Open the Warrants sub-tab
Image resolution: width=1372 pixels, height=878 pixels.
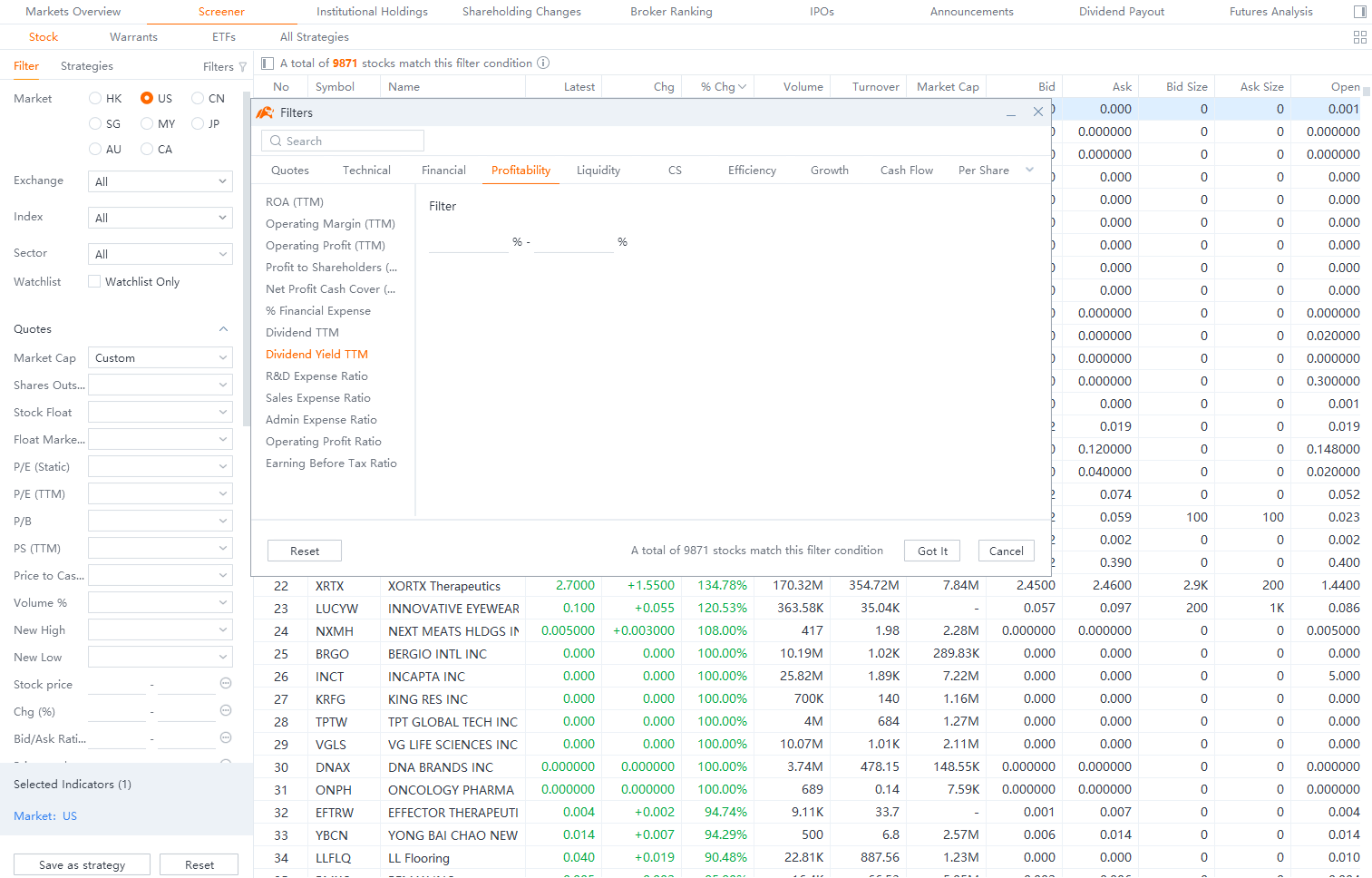click(133, 37)
